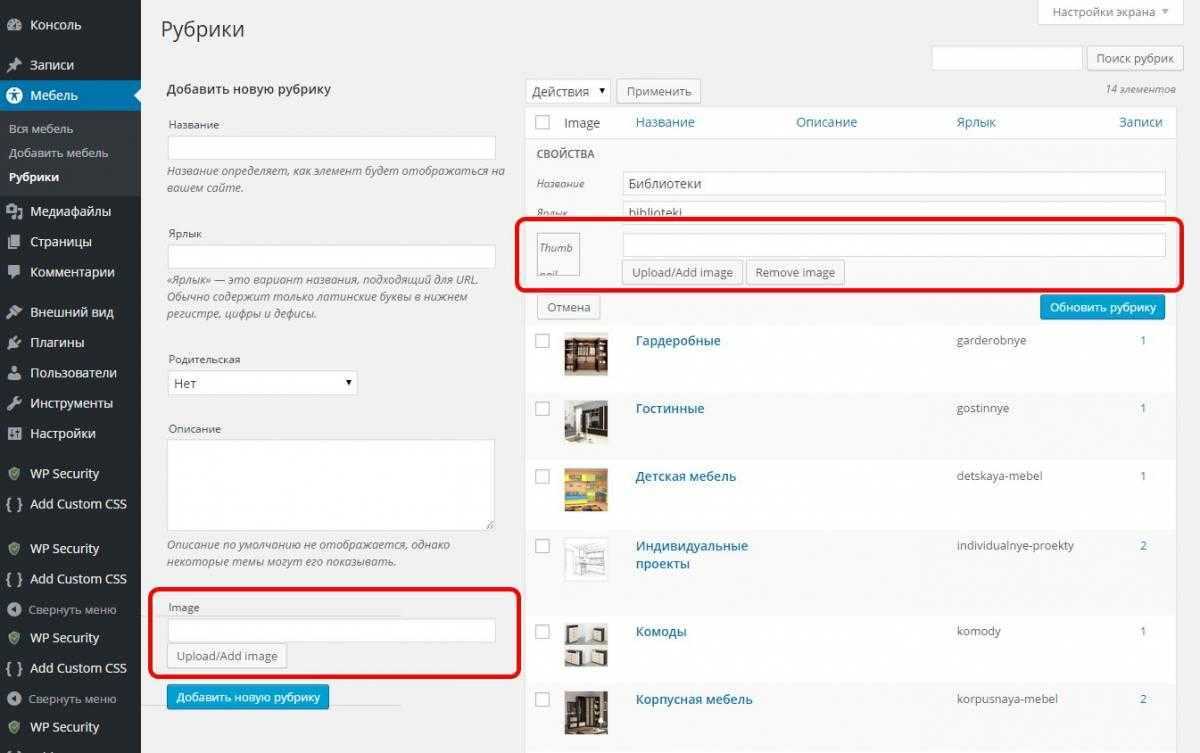Click the Добавить новую рубрику button
The height and width of the screenshot is (753, 1200).
tap(248, 697)
